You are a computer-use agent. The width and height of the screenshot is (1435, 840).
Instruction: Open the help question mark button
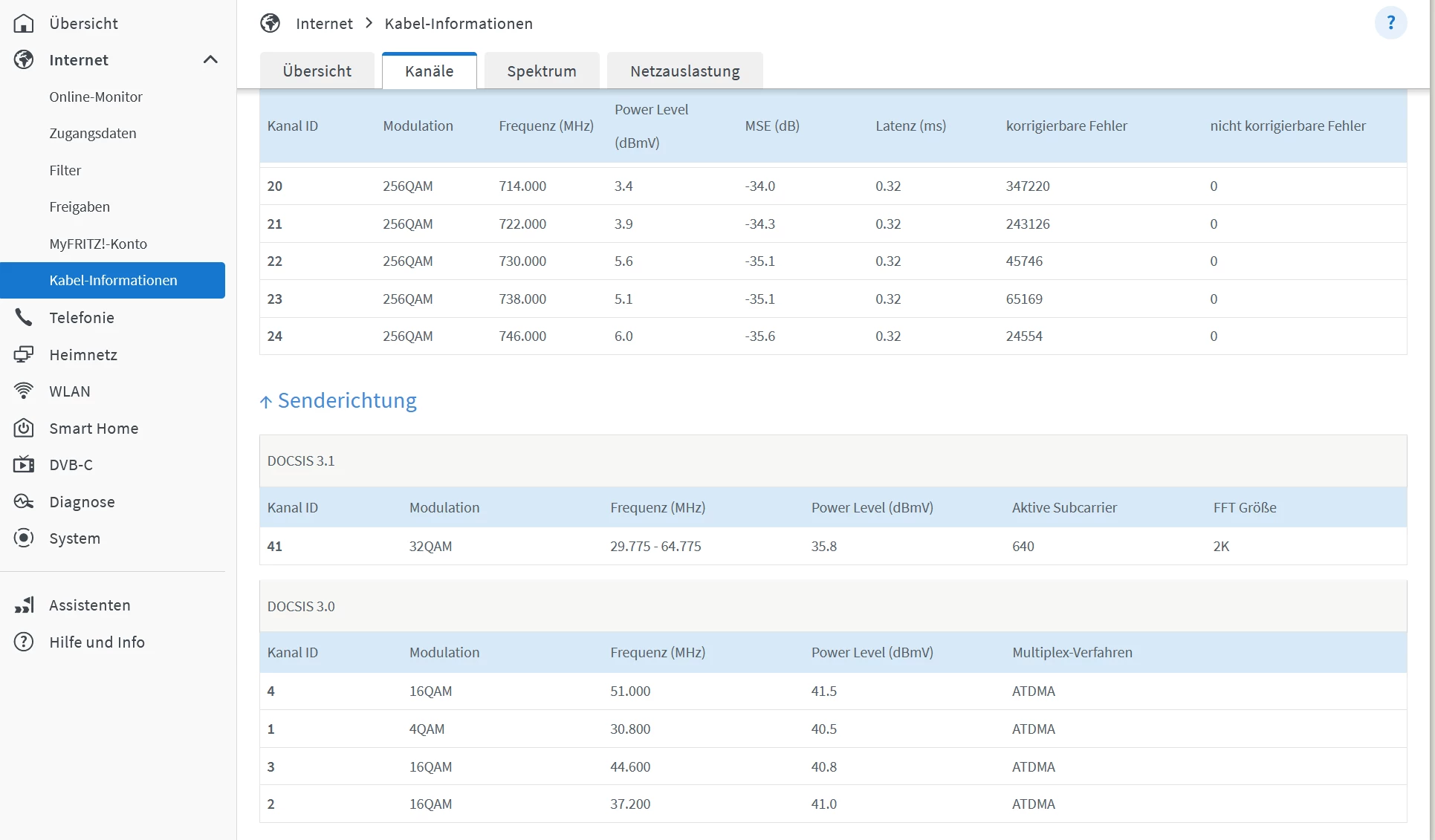click(1390, 23)
